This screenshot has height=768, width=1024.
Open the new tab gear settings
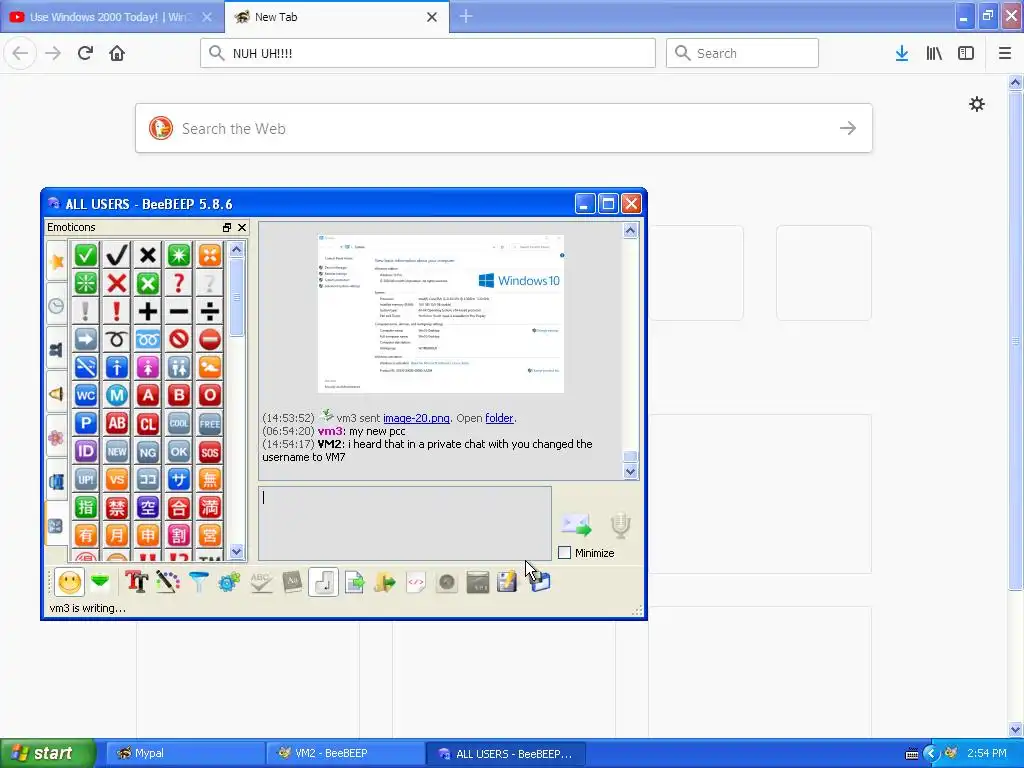pos(976,104)
